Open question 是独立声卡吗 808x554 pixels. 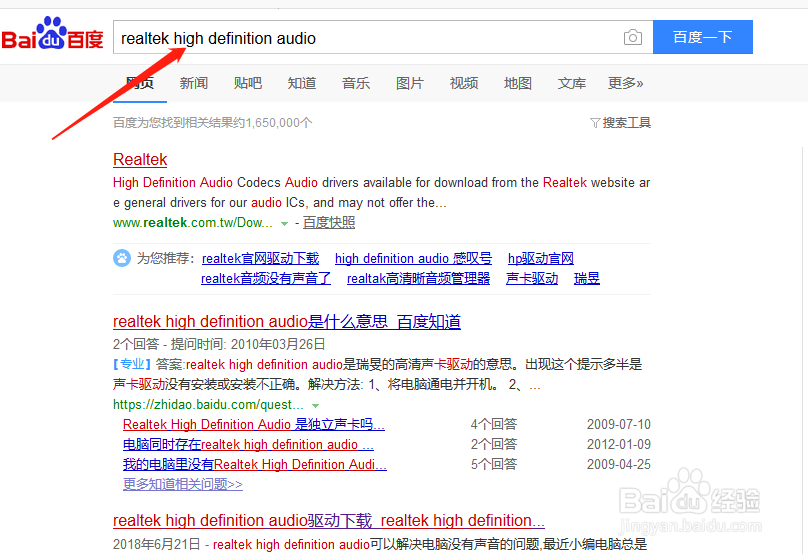pos(254,424)
